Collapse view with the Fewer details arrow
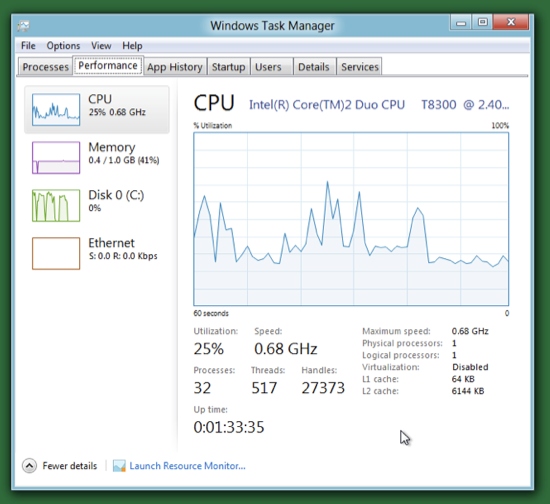The height and width of the screenshot is (504, 550). 29,466
